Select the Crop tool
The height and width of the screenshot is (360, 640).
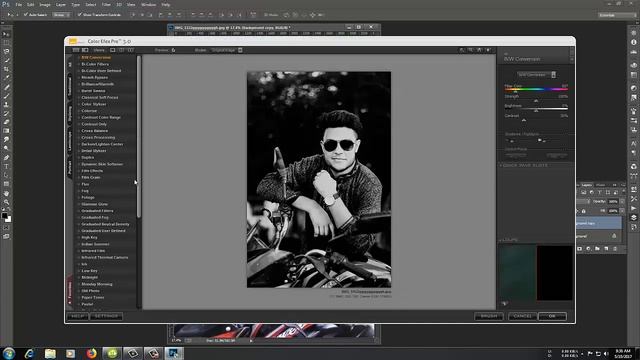pyautogui.click(x=6, y=69)
